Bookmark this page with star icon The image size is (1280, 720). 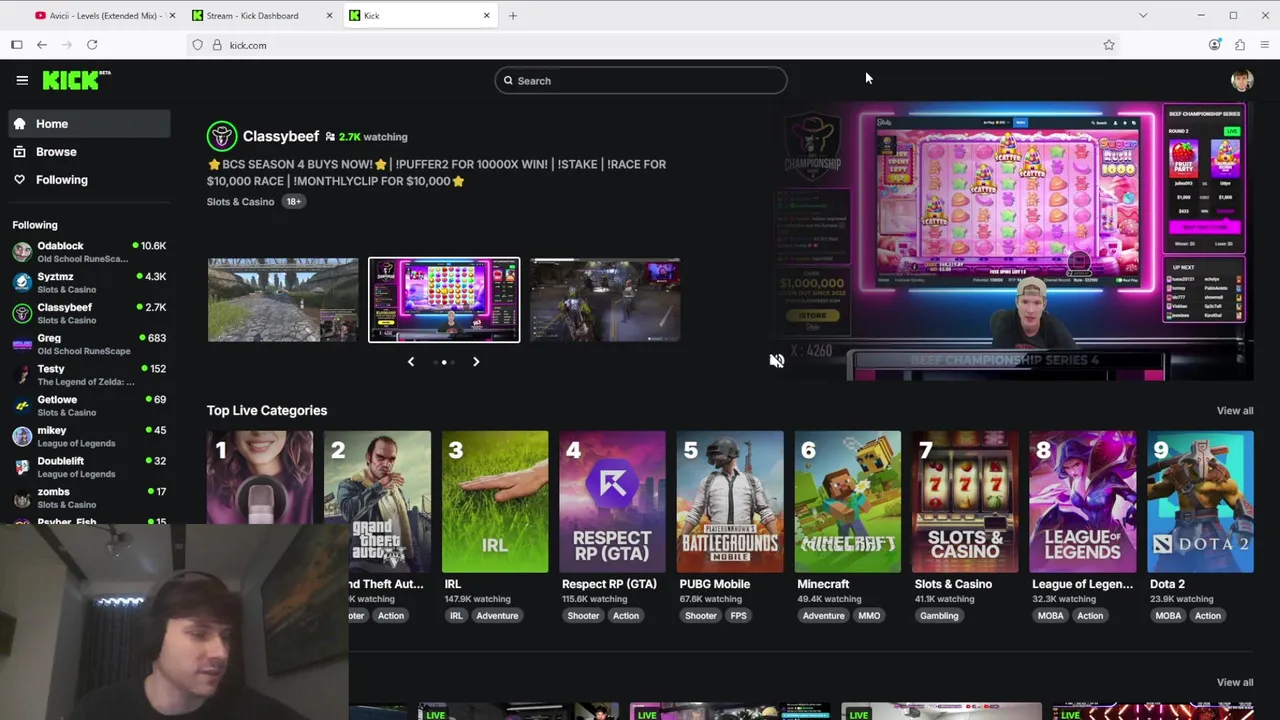pyautogui.click(x=1109, y=45)
